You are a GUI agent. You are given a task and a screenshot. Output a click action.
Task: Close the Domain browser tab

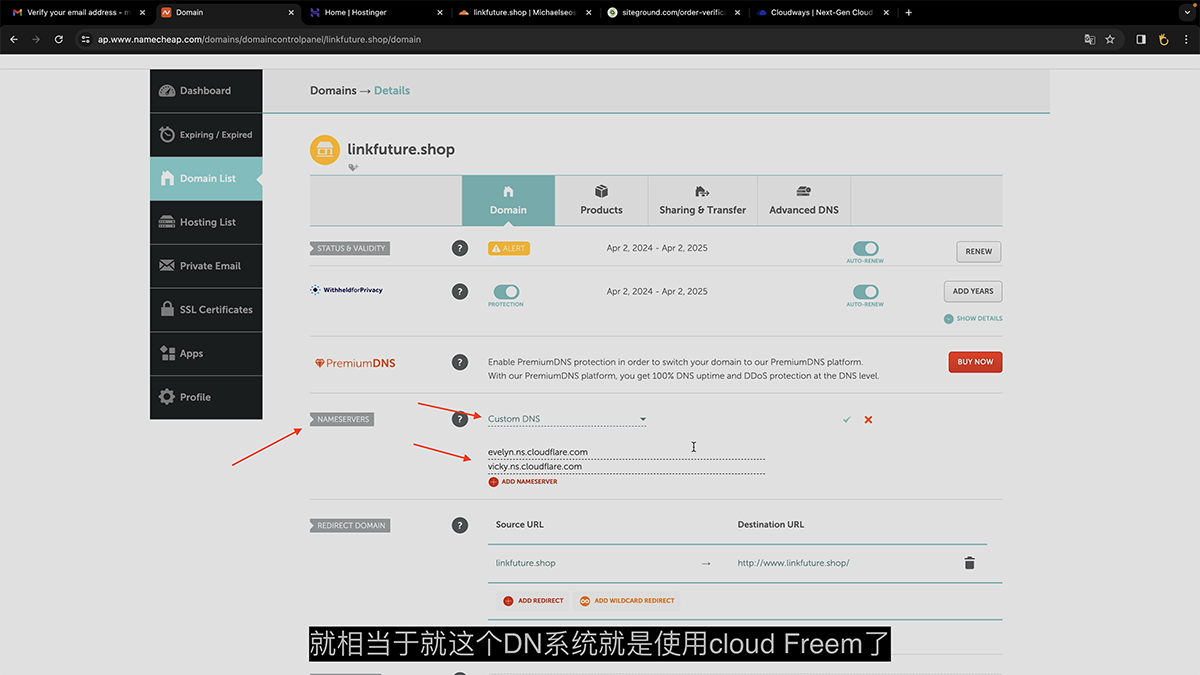pyautogui.click(x=291, y=13)
